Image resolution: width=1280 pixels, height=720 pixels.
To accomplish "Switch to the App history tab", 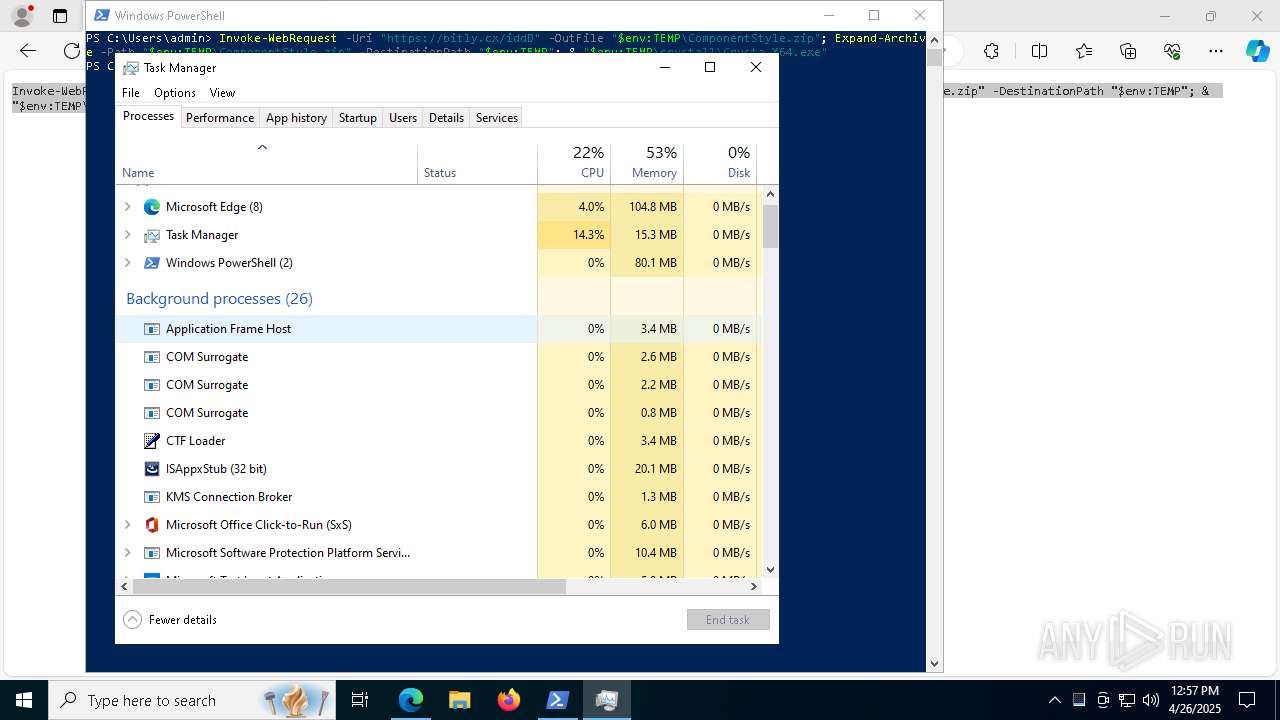I will (296, 118).
